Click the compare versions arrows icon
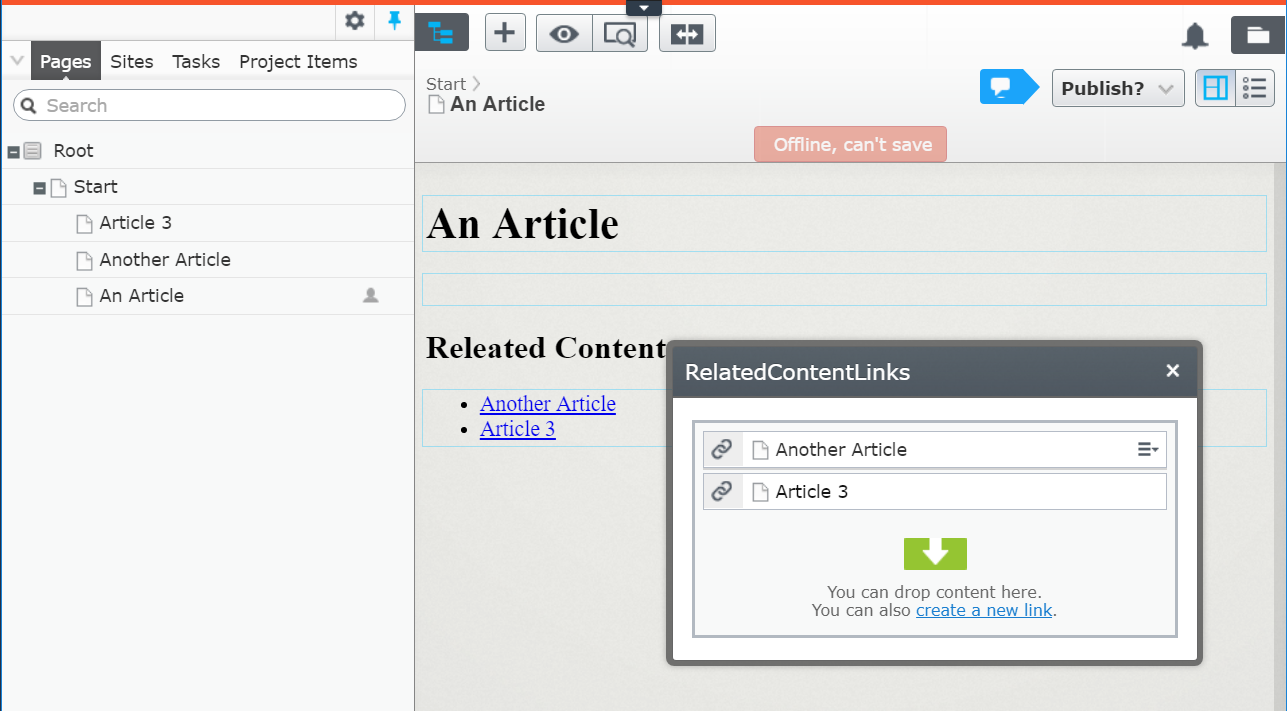 click(x=687, y=33)
